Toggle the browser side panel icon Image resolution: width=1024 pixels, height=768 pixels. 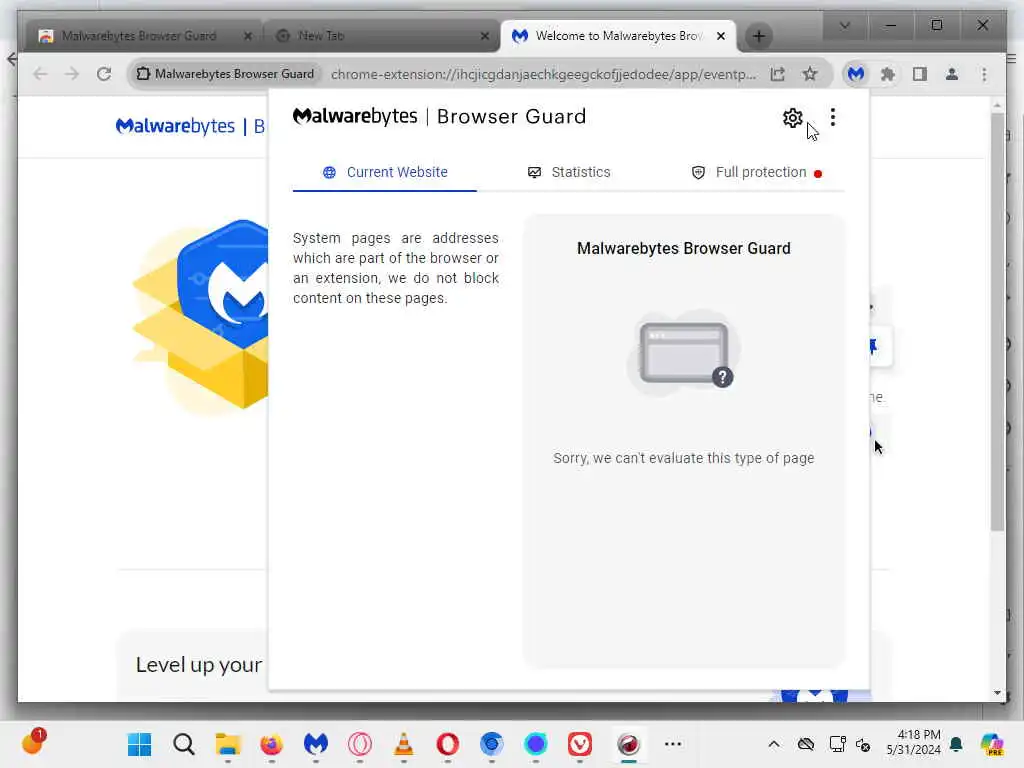(920, 74)
